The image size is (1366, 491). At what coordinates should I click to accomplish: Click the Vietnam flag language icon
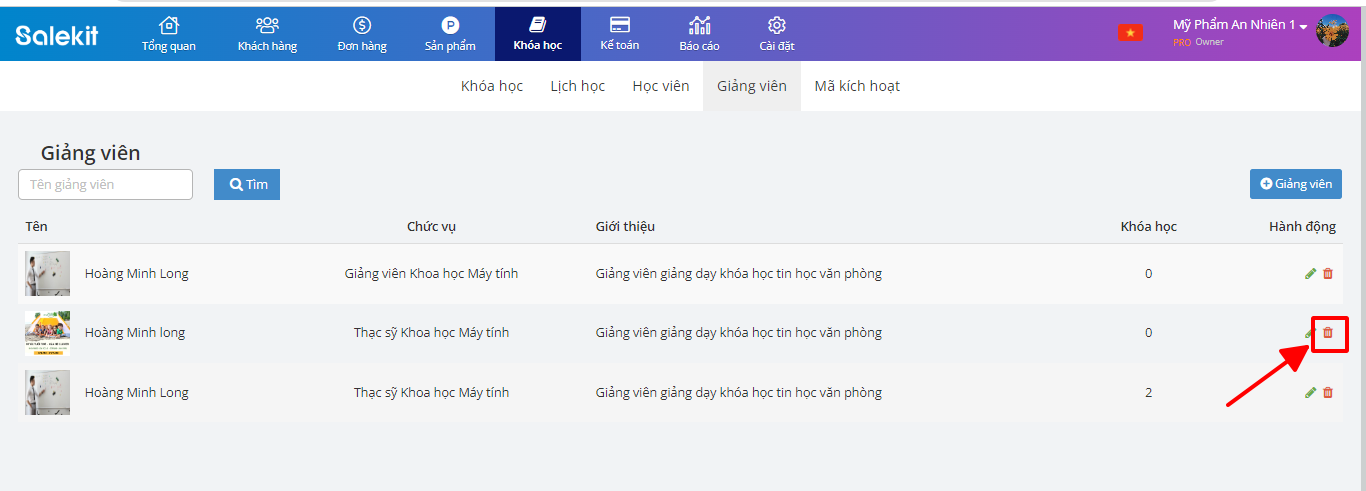pyautogui.click(x=1130, y=33)
